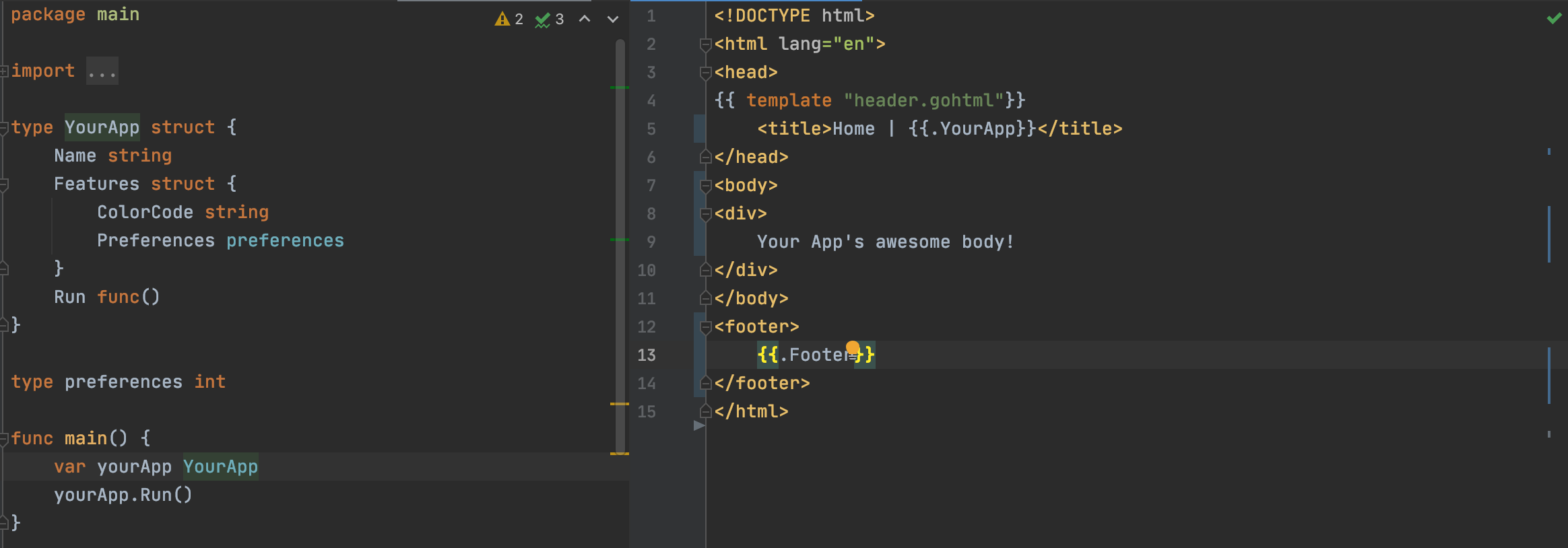Viewport: 1568px width, 548px height.
Task: Fold the <body> tag region
Action: [x=705, y=186]
